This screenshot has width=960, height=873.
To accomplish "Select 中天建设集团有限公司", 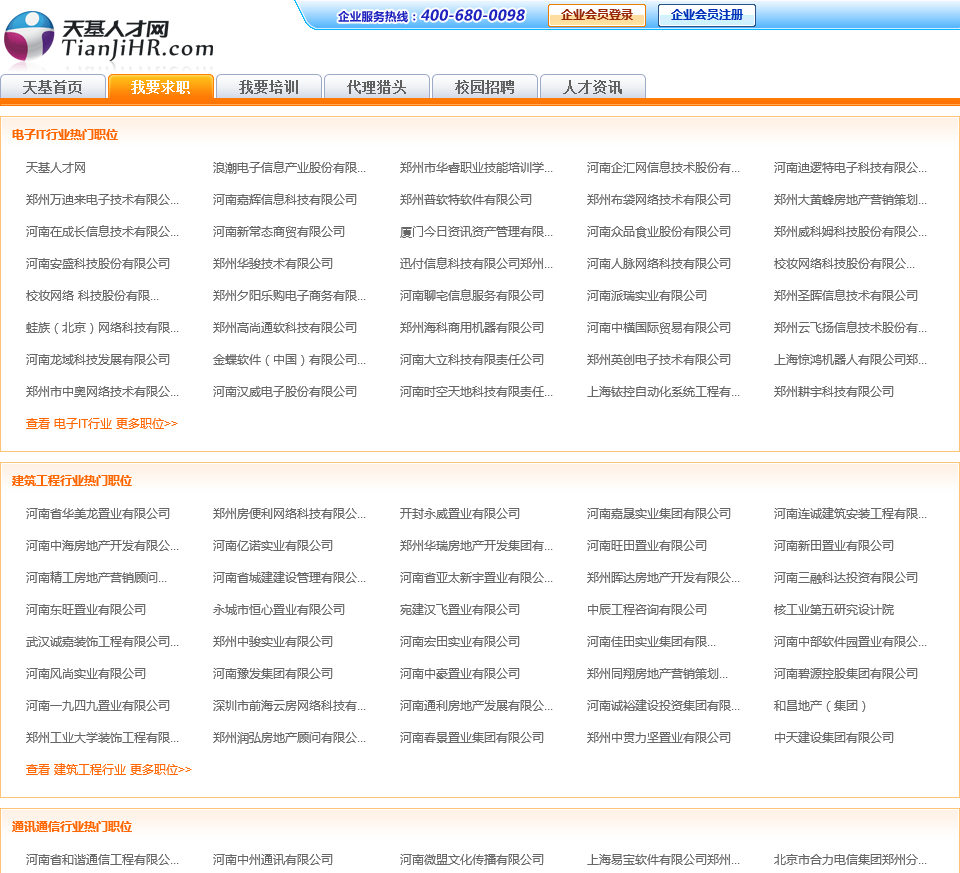I will click(x=834, y=738).
